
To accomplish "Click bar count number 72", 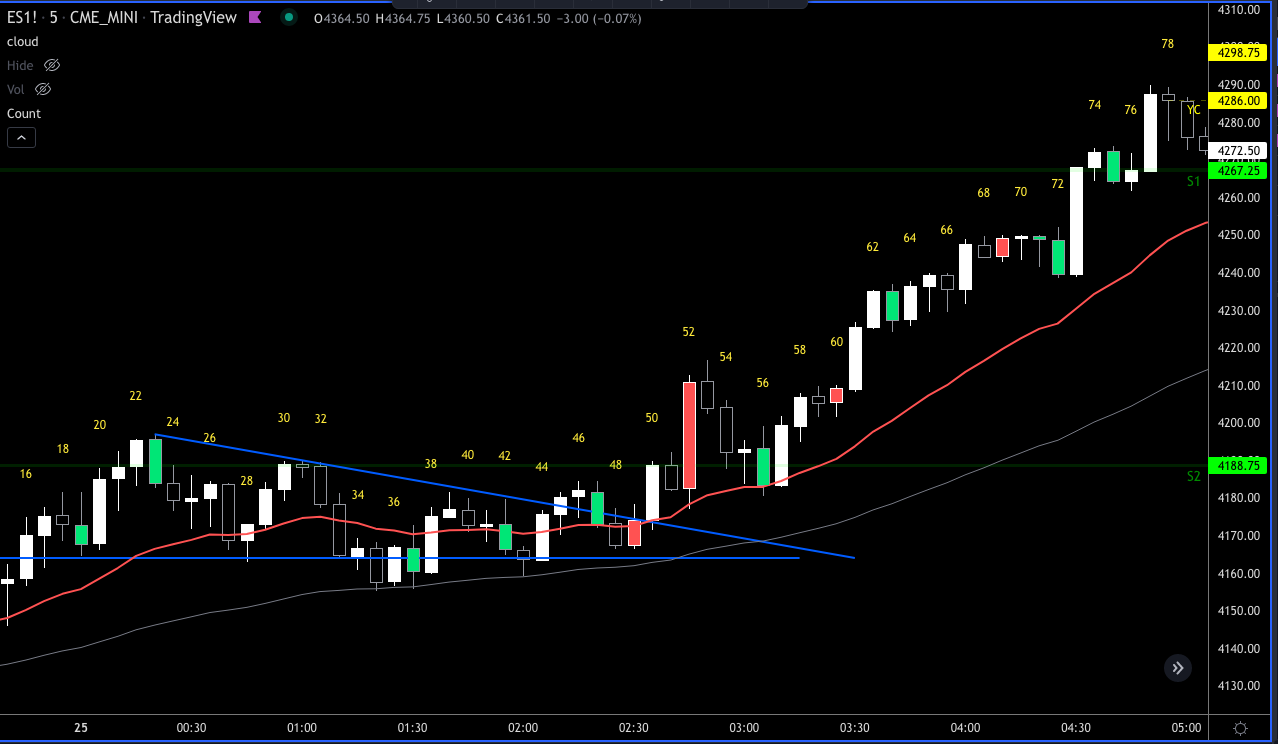I will tap(1057, 184).
